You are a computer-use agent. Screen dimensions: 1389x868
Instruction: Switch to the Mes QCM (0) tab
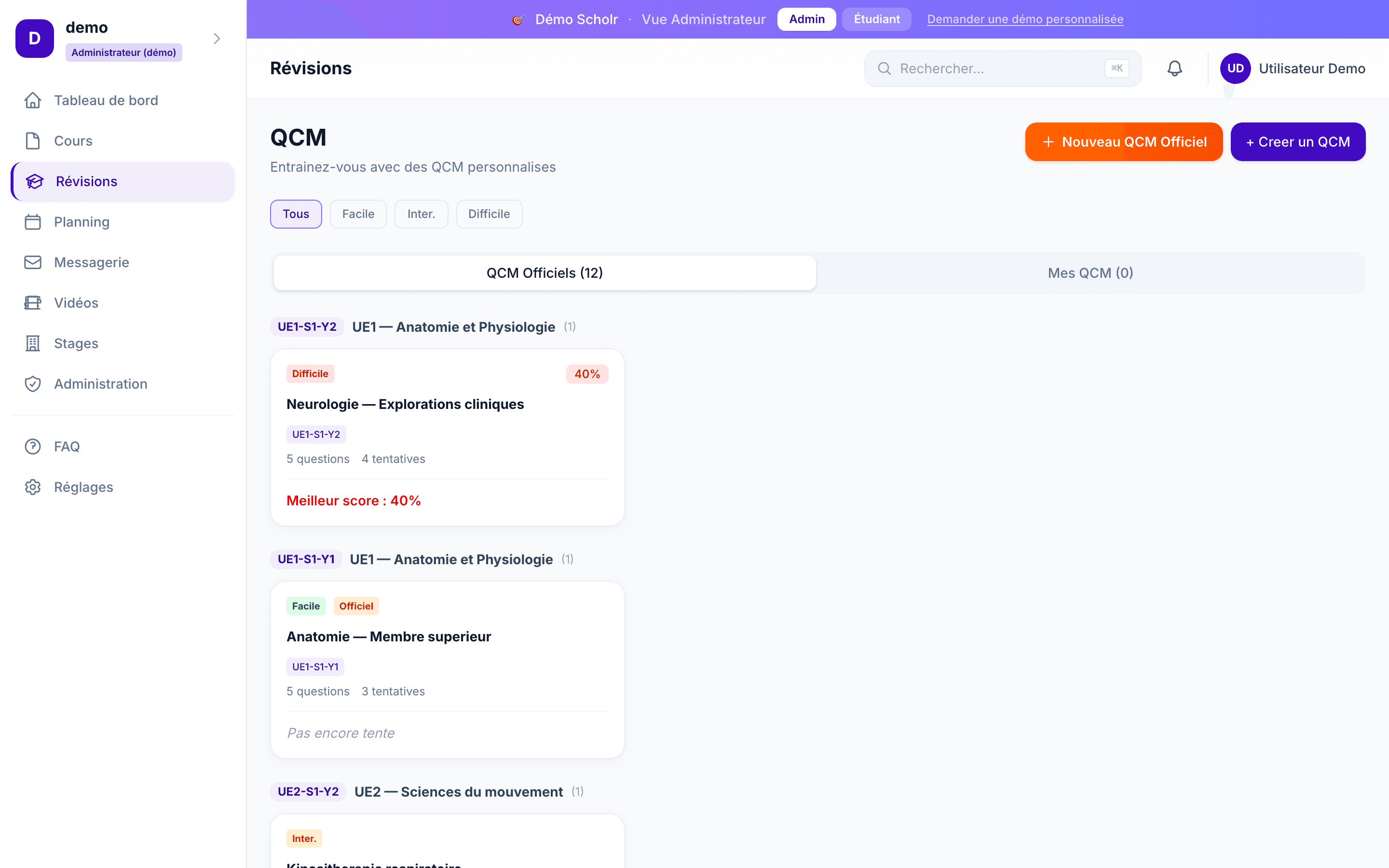1090,272
